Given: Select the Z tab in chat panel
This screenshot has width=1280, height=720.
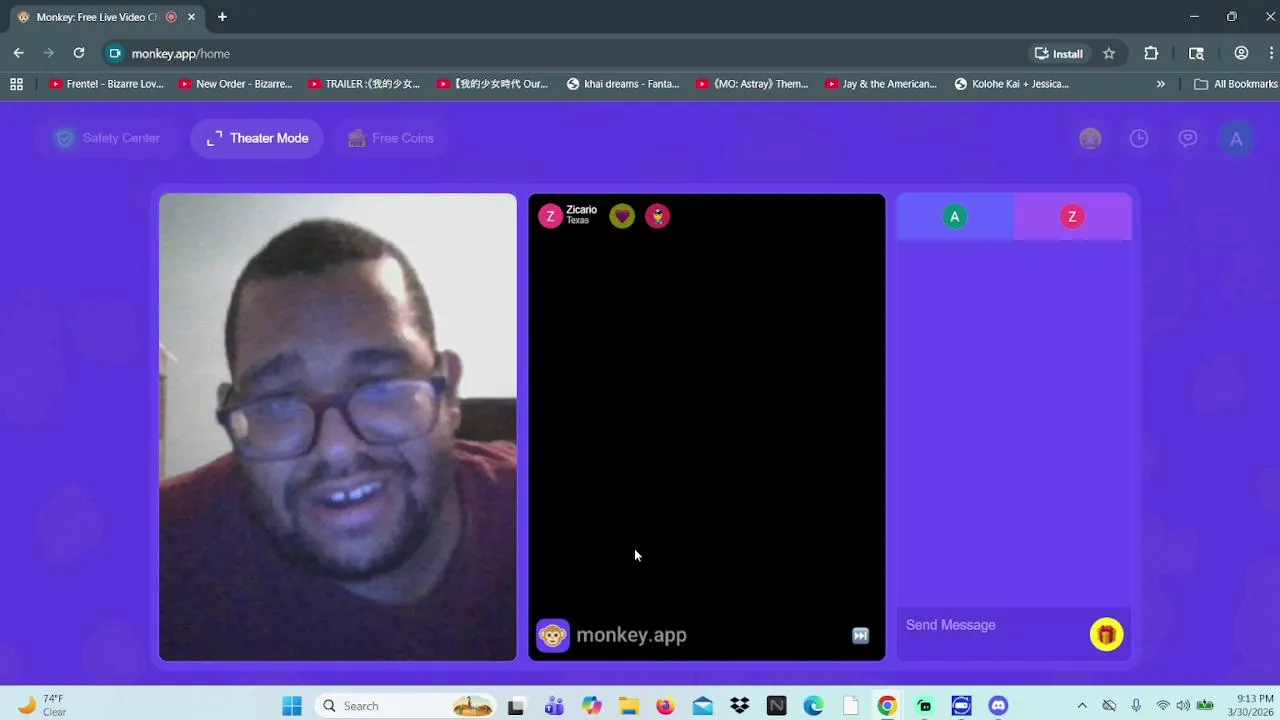Looking at the screenshot, I should coord(1073,217).
